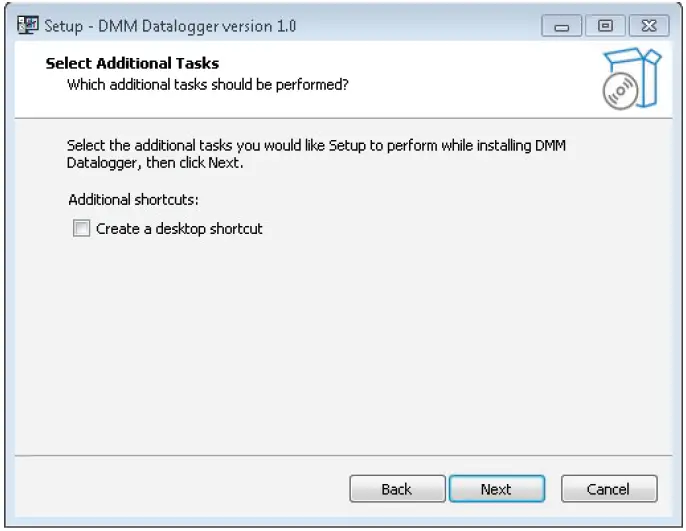Viewport: 686px width, 531px height.
Task: Minimize the Setup window
Action: (563, 27)
